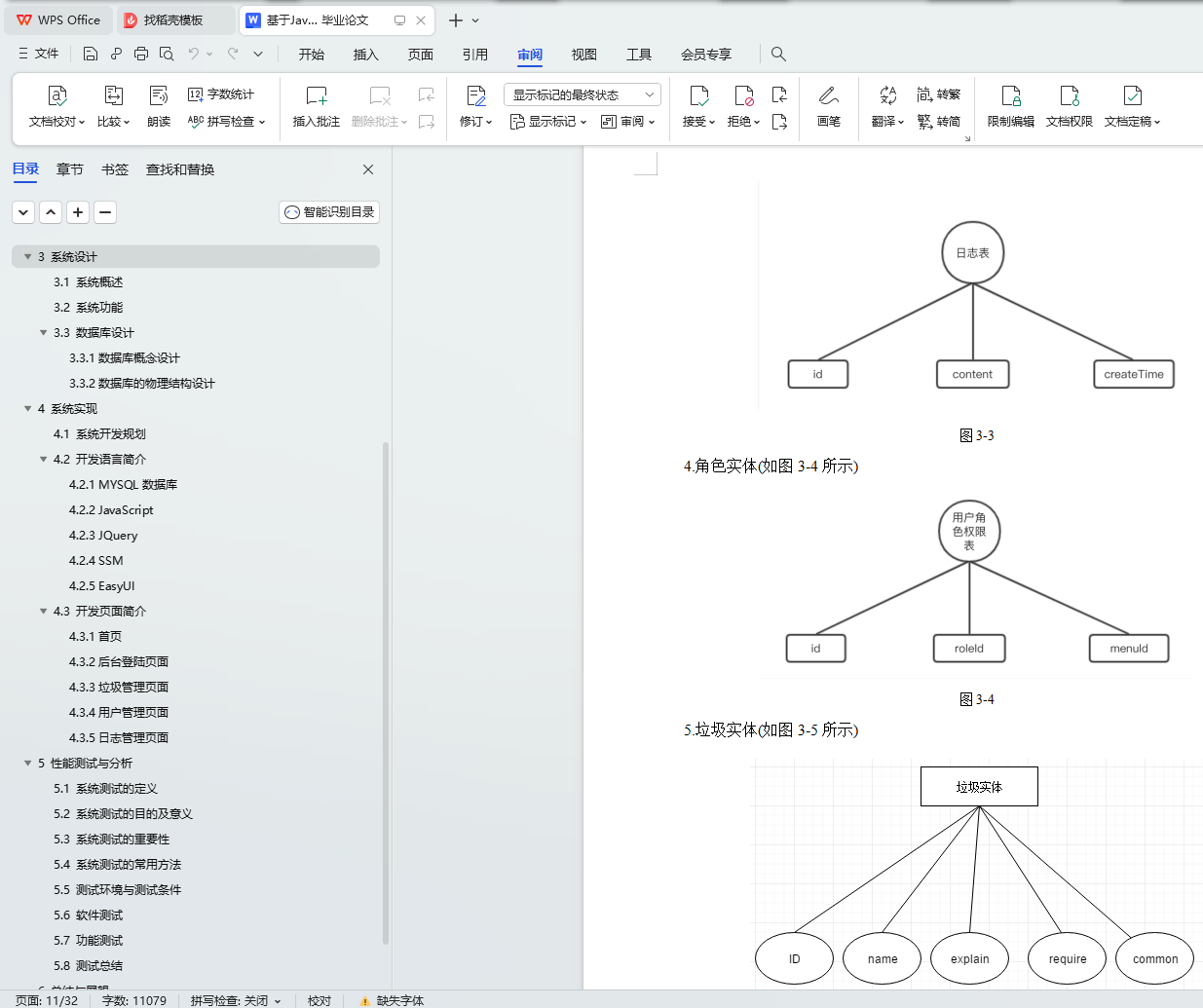Screen dimensions: 1203x1008
Task: Open 字数统计 word count
Action: [221, 94]
